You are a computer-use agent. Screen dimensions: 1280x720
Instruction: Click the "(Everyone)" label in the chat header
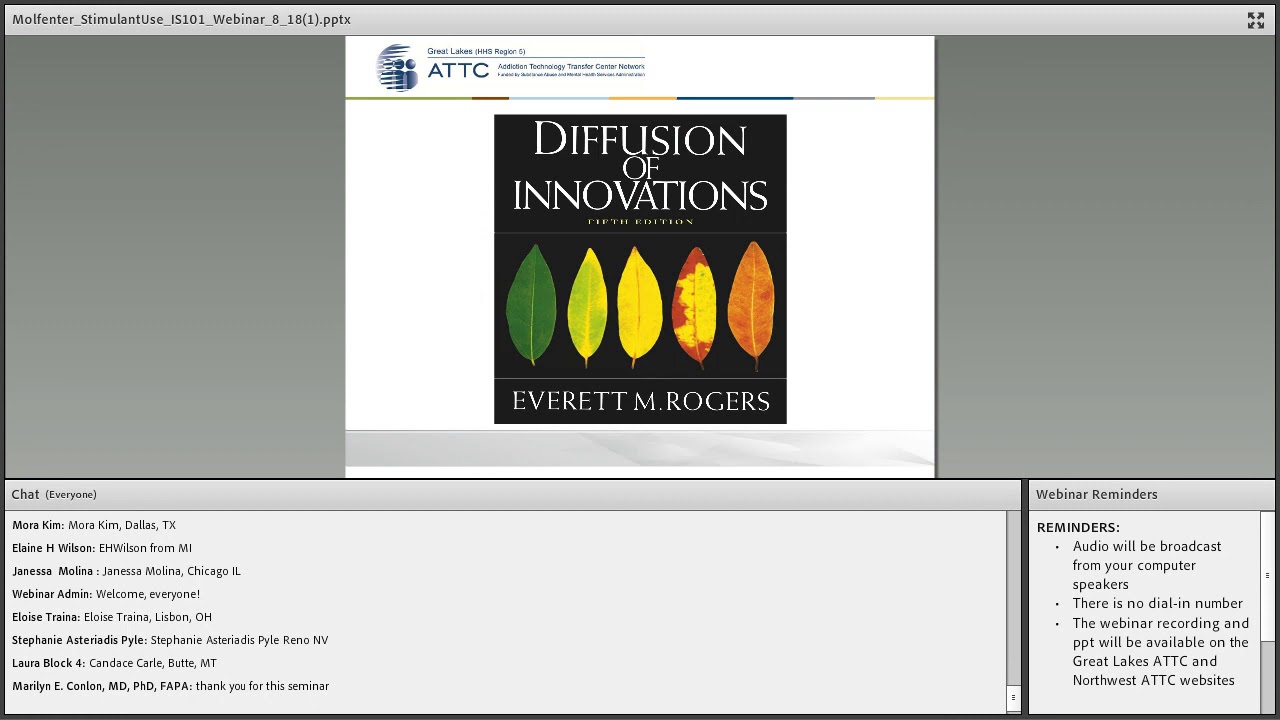coord(71,495)
